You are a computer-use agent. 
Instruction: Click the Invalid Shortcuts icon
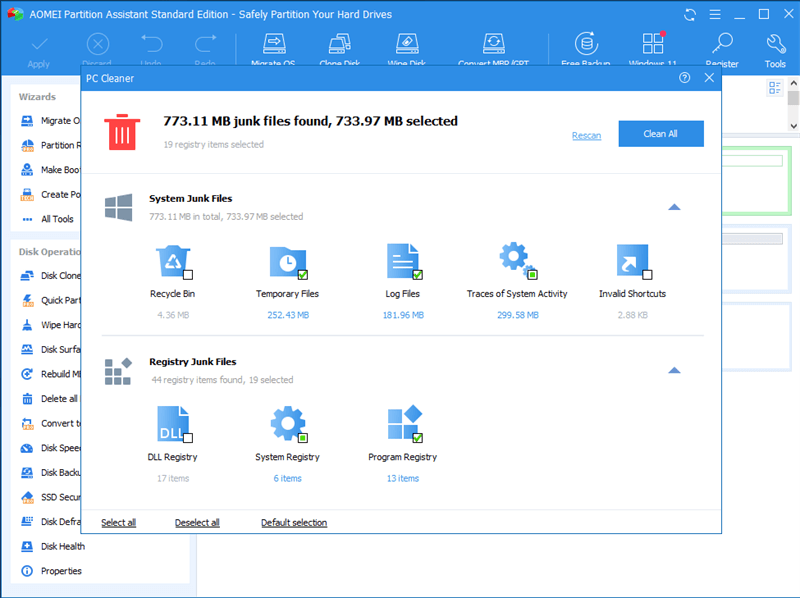tap(632, 261)
